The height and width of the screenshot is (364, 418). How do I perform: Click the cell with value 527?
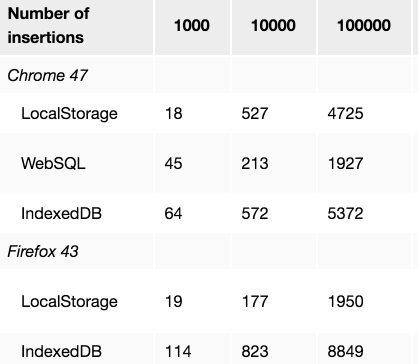coord(255,113)
